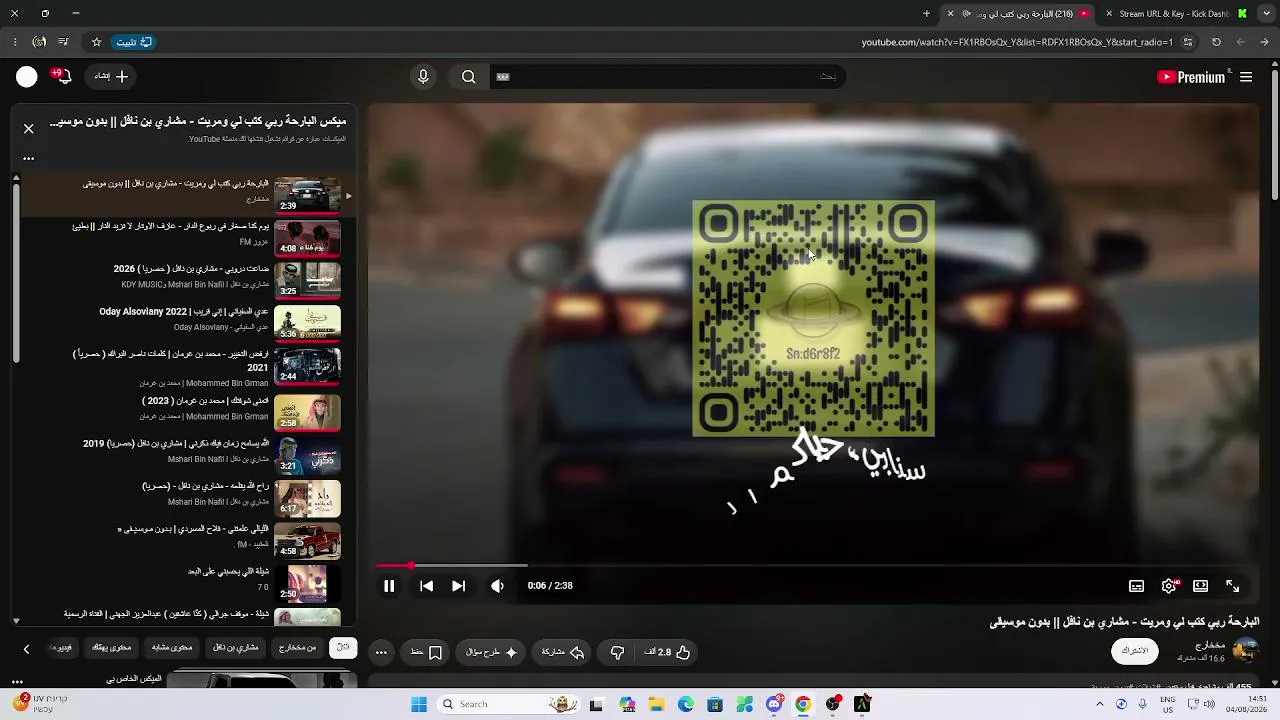This screenshot has width=1280, height=720.
Task: Close the Stream URL & Key Kick tab
Action: (x=1109, y=14)
